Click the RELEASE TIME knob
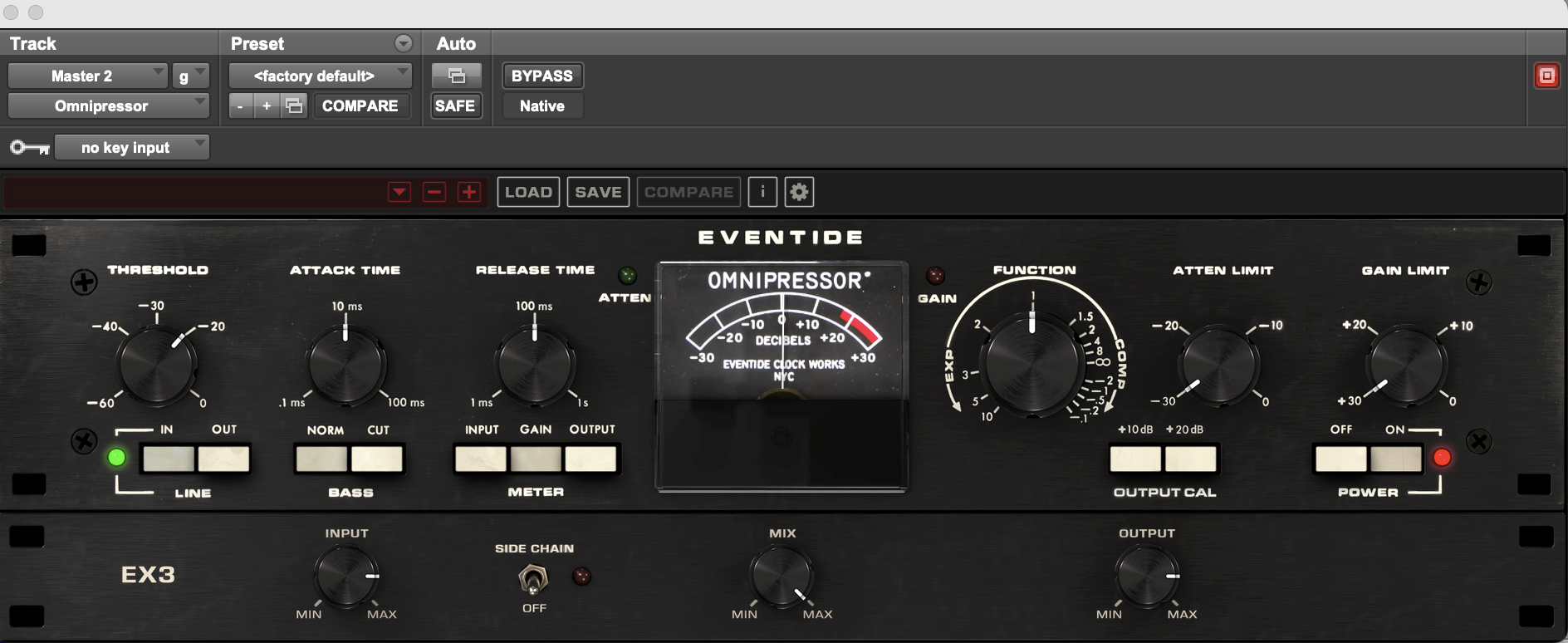 (534, 365)
